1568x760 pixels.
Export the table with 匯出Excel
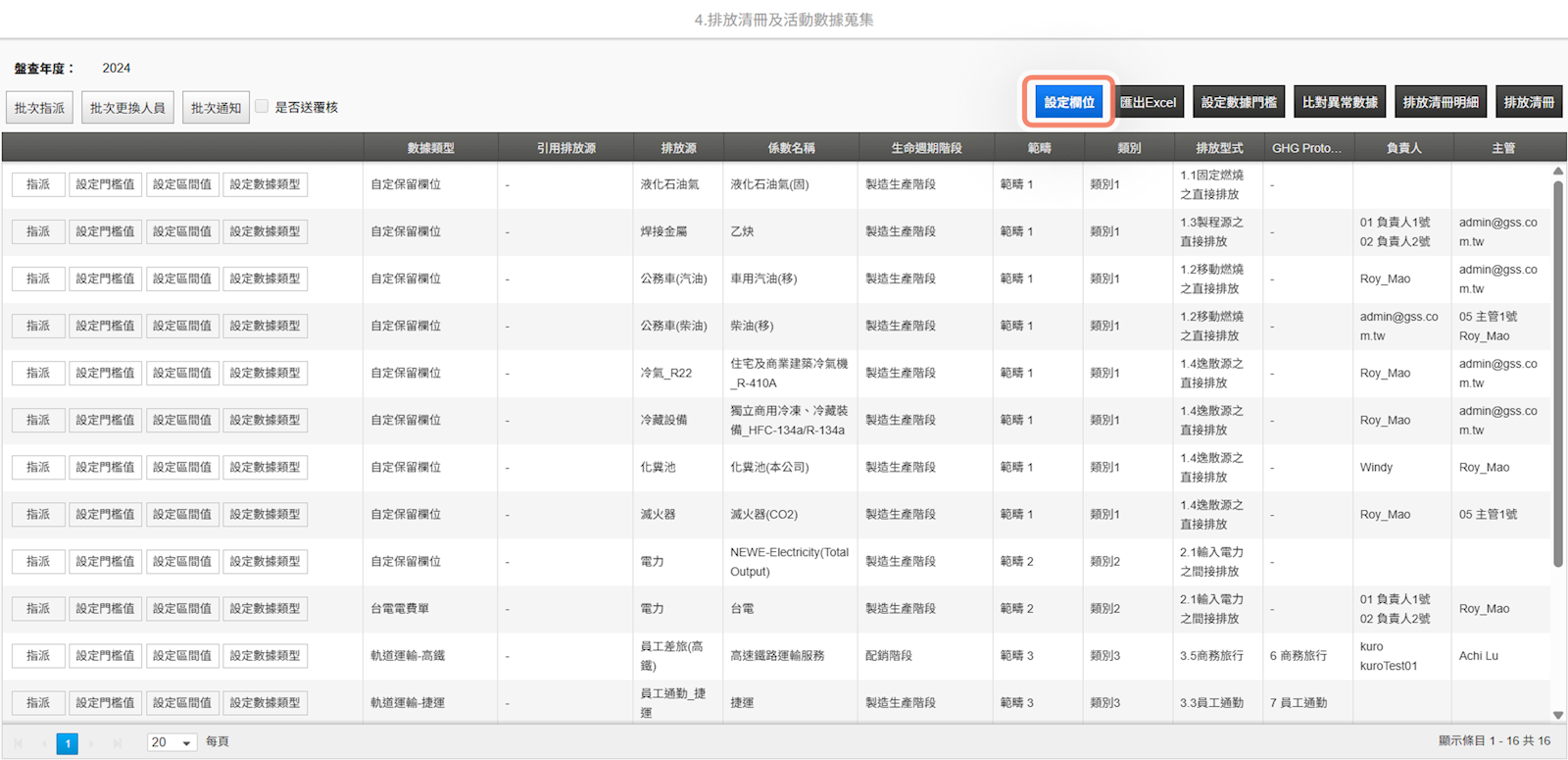coord(1148,102)
